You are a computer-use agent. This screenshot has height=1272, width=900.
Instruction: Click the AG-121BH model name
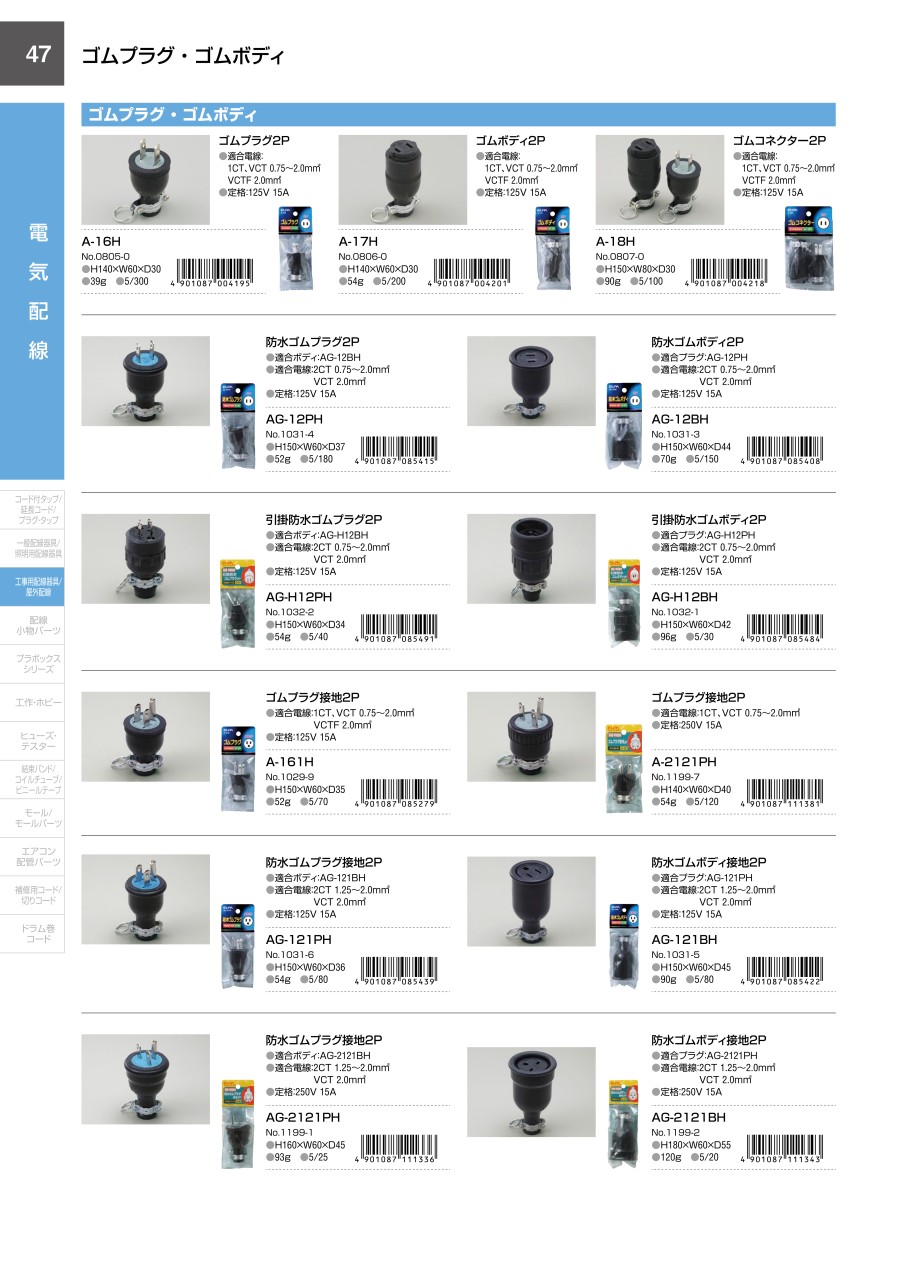tap(685, 940)
